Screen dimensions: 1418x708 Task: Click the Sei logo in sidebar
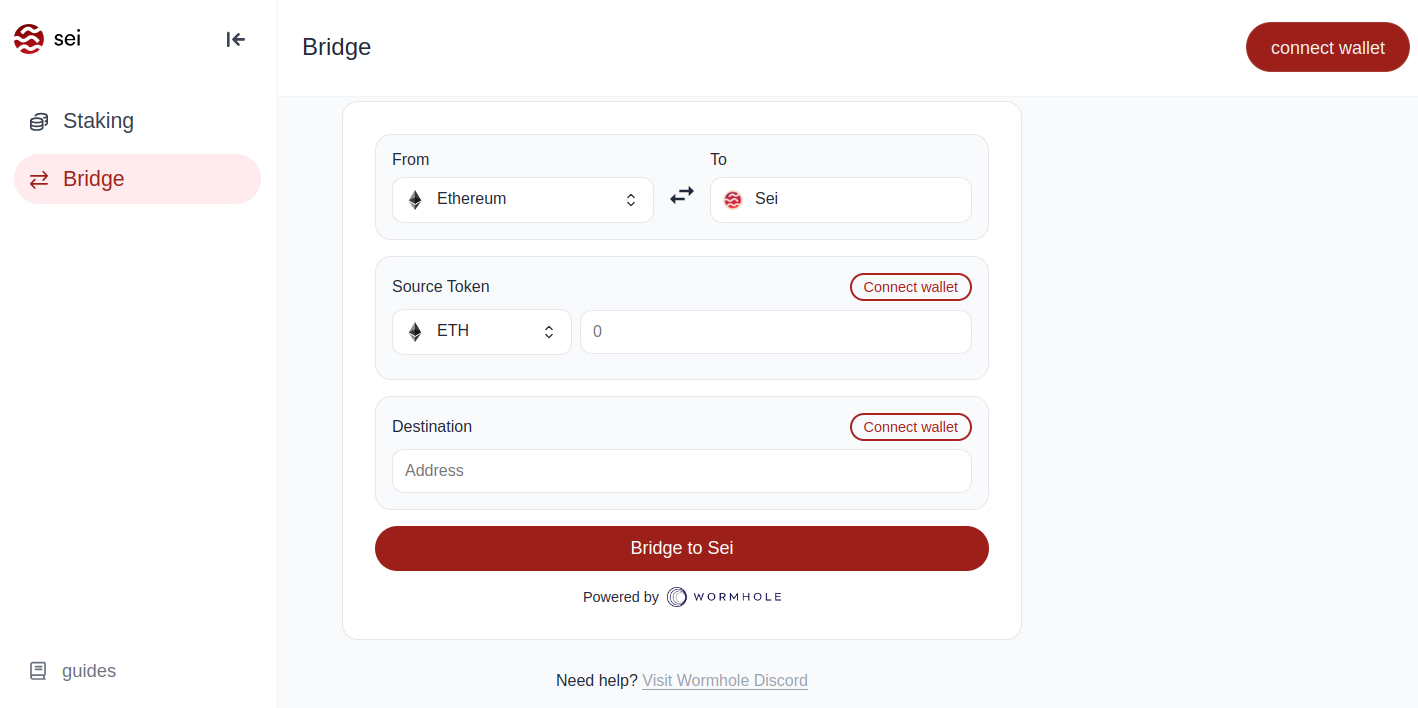(x=29, y=39)
